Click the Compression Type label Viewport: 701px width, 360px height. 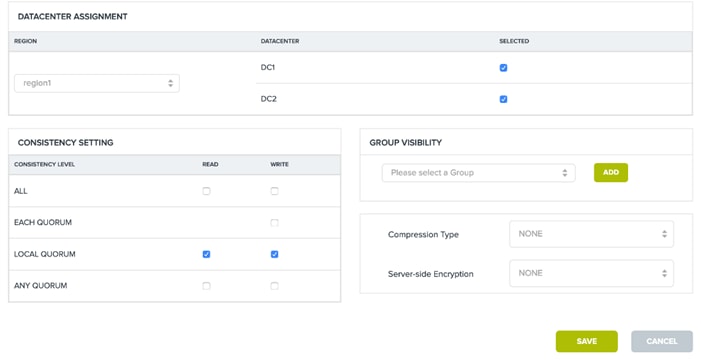coord(423,234)
